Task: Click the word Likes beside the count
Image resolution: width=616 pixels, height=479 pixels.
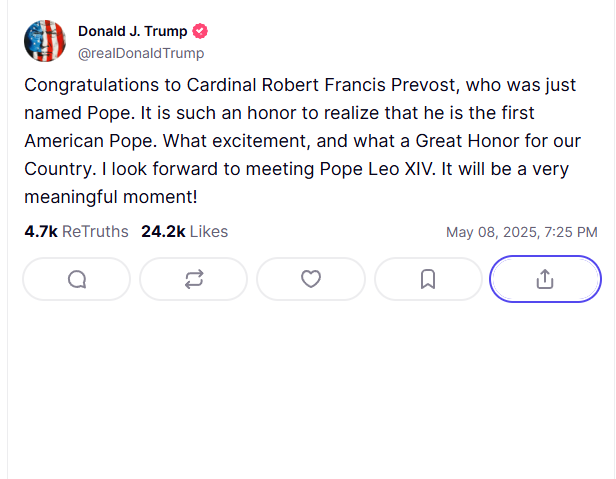Action: click(x=209, y=232)
